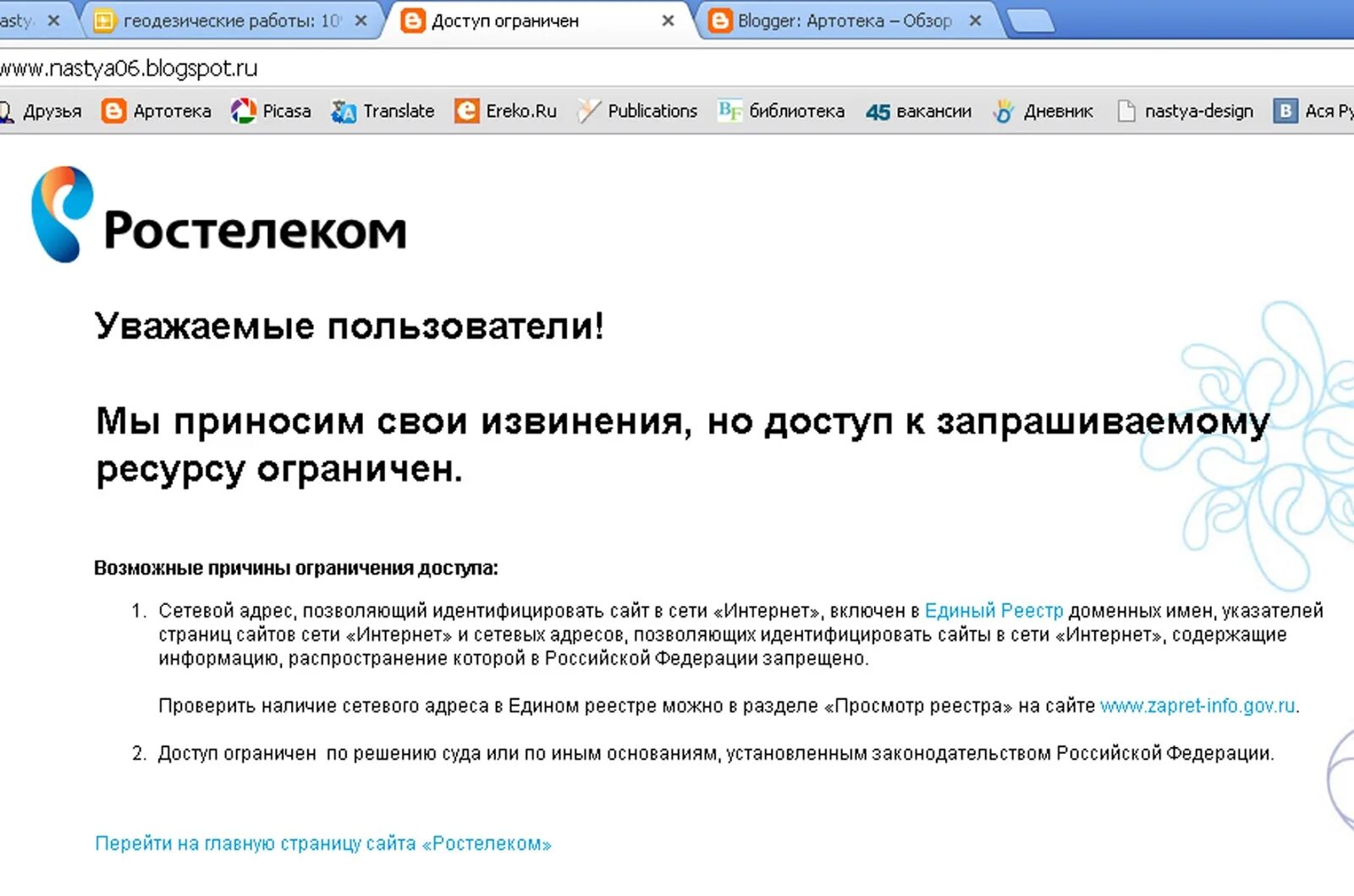
Task: Go to Ростелеком main page link
Action: (x=322, y=844)
